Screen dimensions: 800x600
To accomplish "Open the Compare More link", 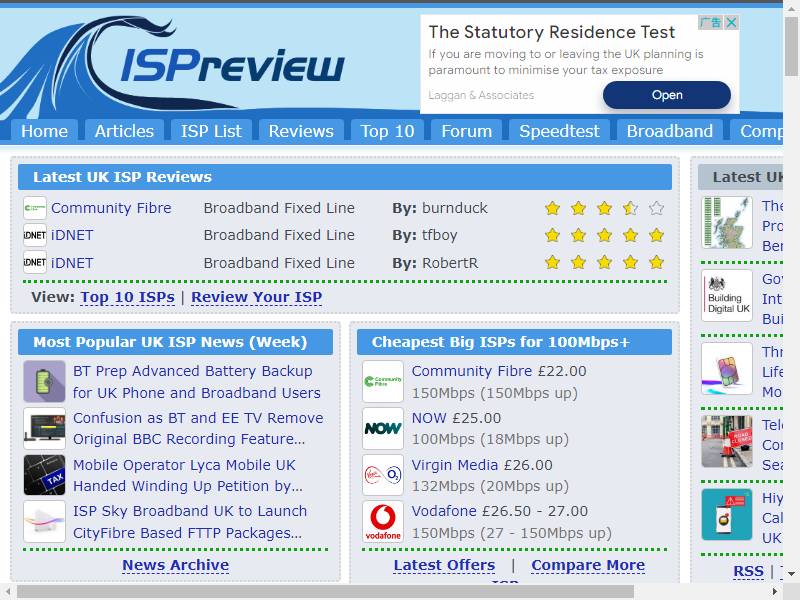I will point(588,565).
